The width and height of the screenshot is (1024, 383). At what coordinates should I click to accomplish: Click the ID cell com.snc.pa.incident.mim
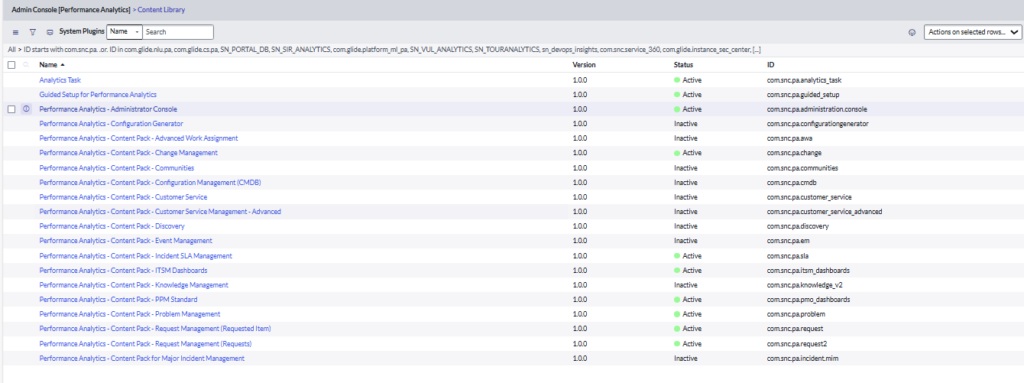(803, 358)
